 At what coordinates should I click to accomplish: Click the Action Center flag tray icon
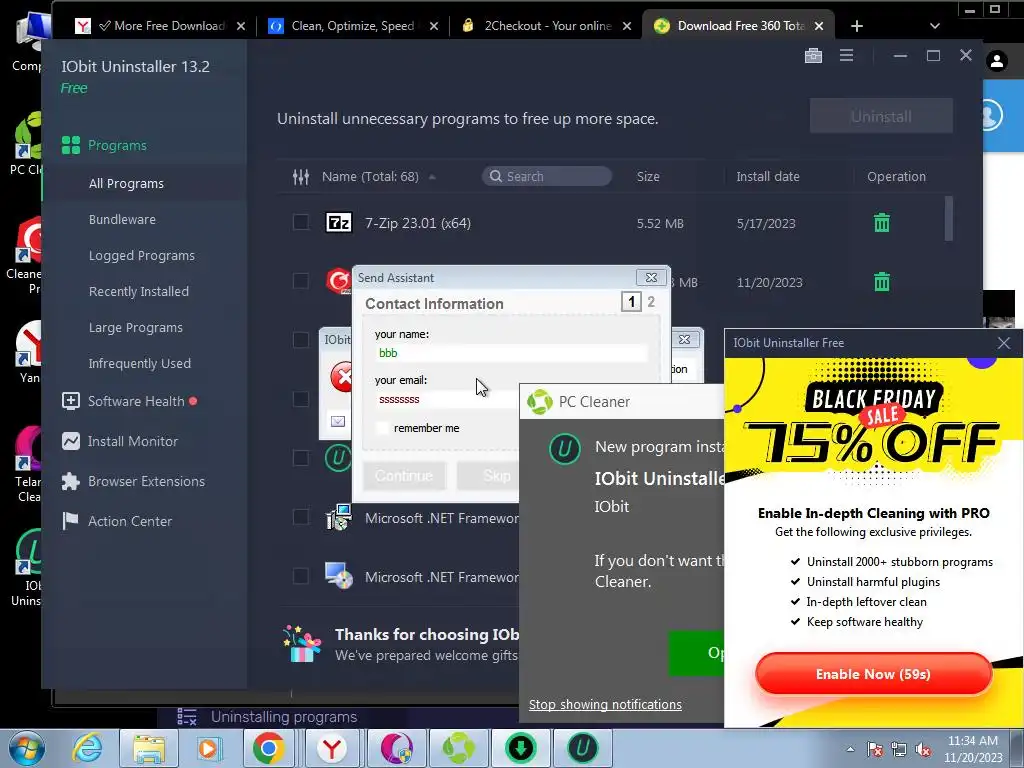[875, 749]
